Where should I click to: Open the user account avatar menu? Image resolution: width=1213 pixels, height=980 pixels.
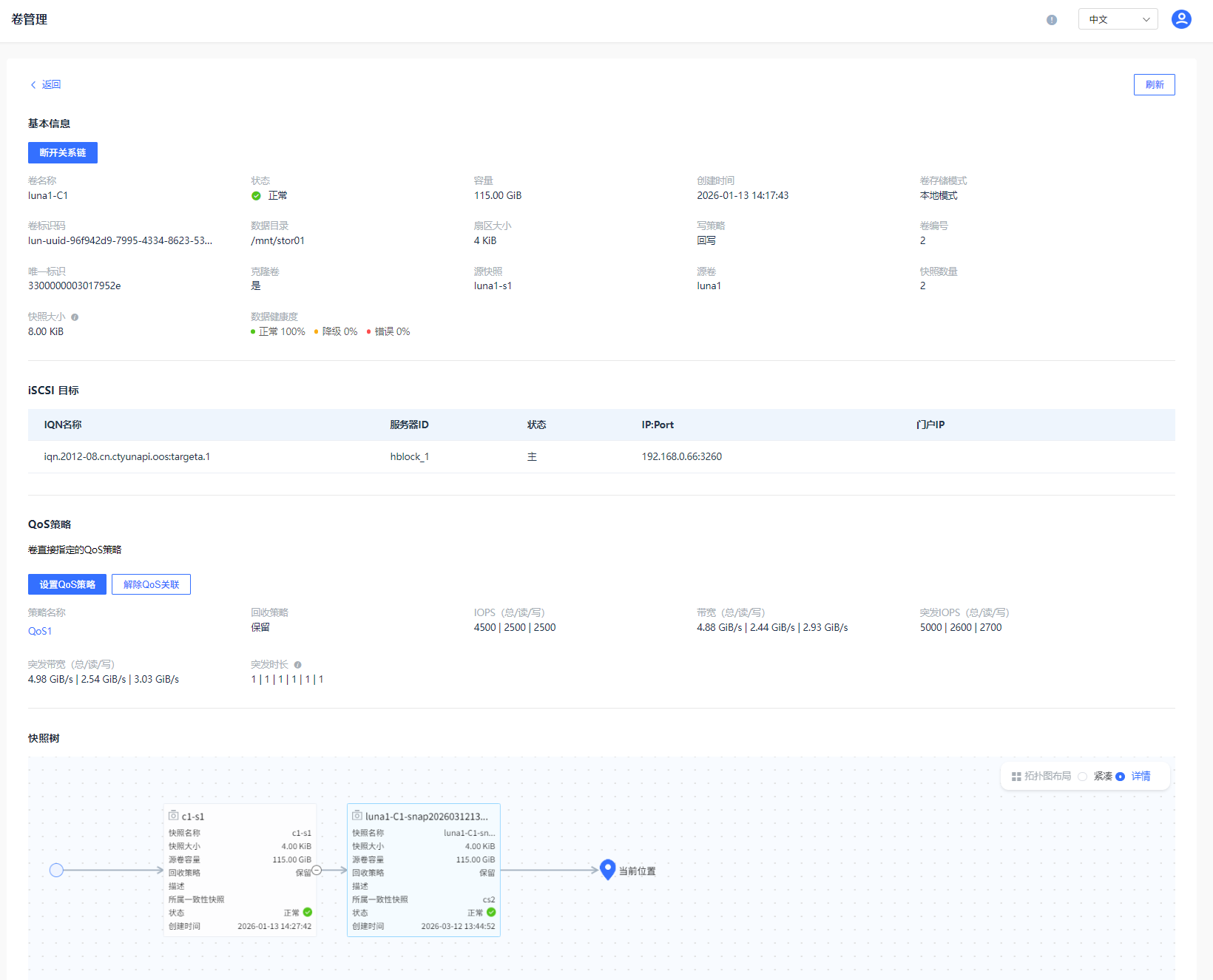coord(1181,19)
